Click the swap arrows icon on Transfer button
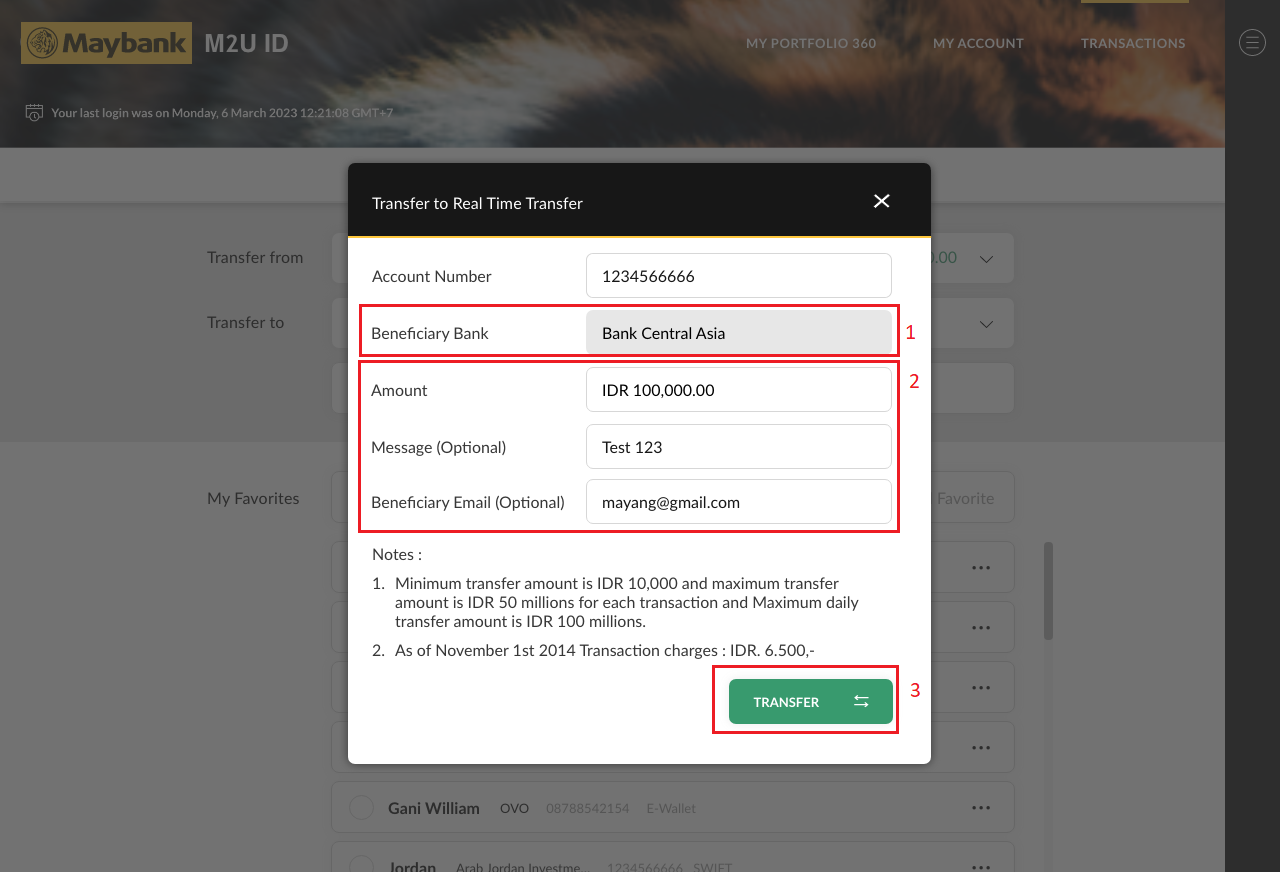 (861, 702)
